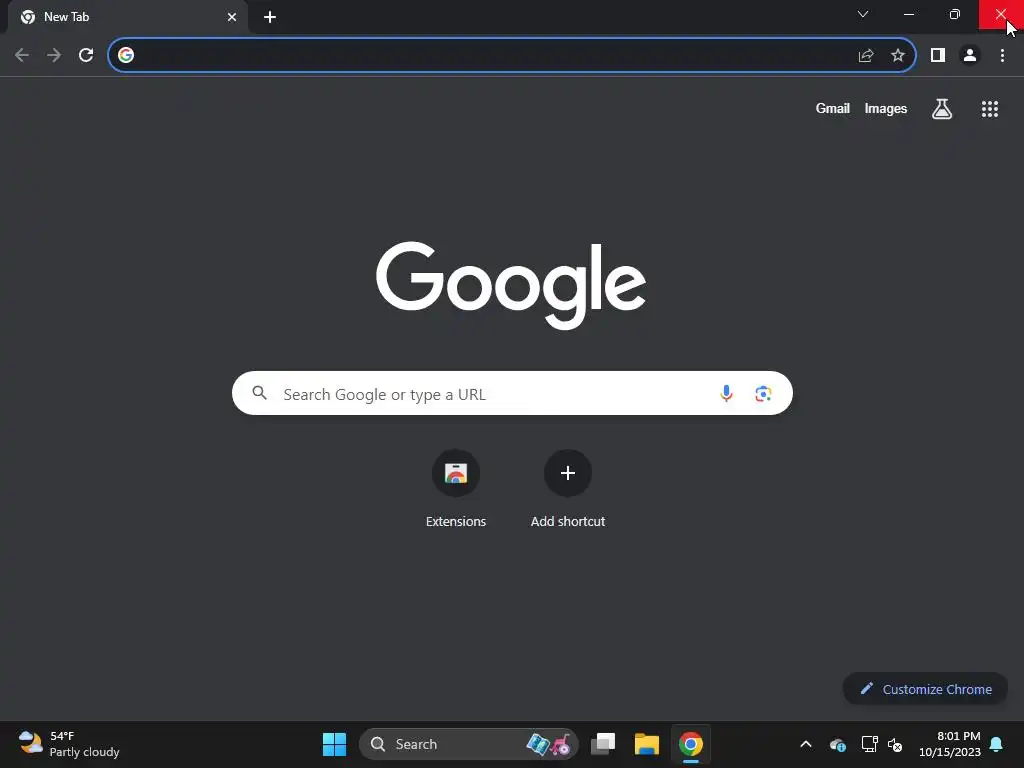1024x768 pixels.
Task: Search by image with Google Lens
Action: point(763,394)
